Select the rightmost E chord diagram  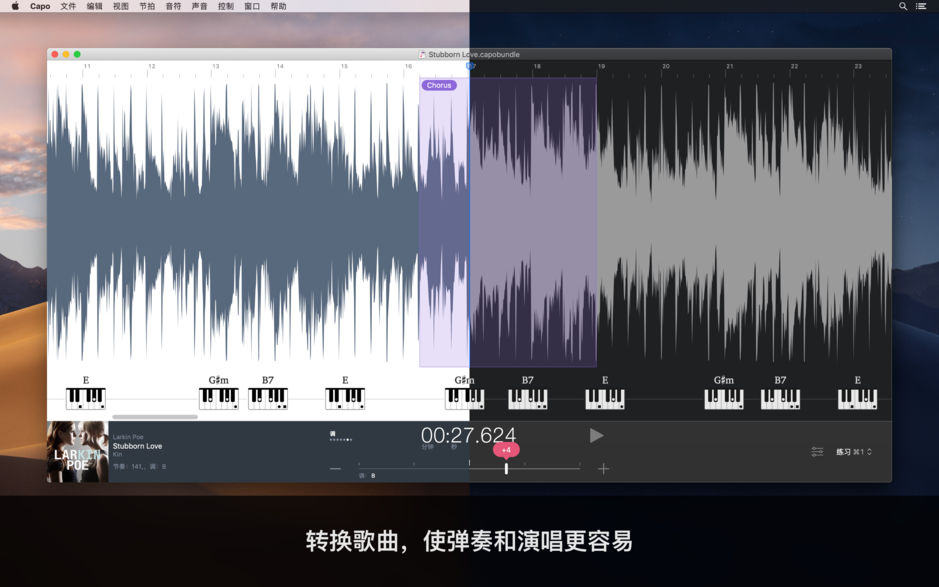click(x=856, y=397)
